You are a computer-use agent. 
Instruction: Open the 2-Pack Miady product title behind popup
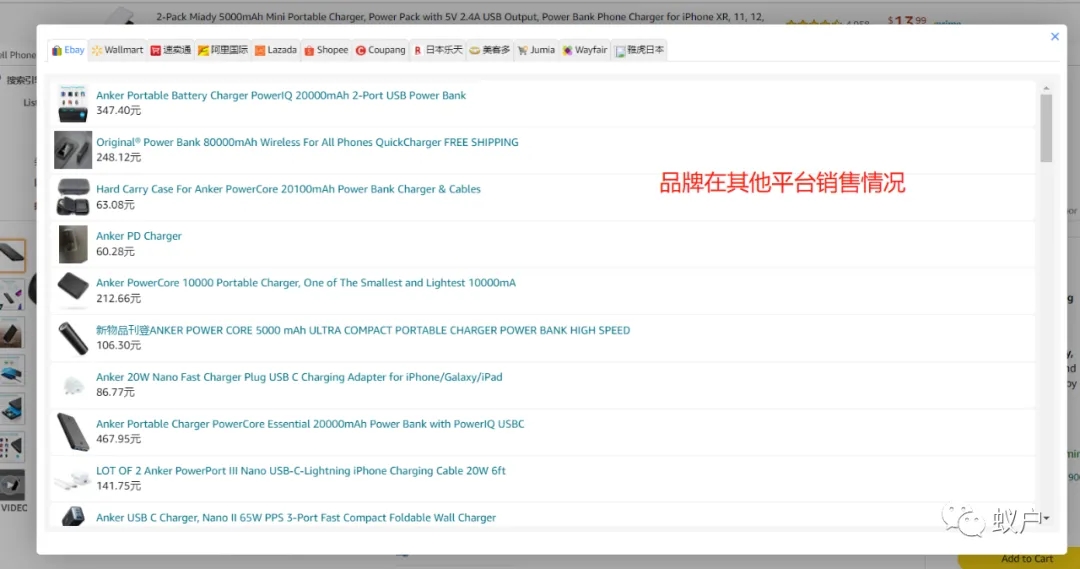pos(460,16)
